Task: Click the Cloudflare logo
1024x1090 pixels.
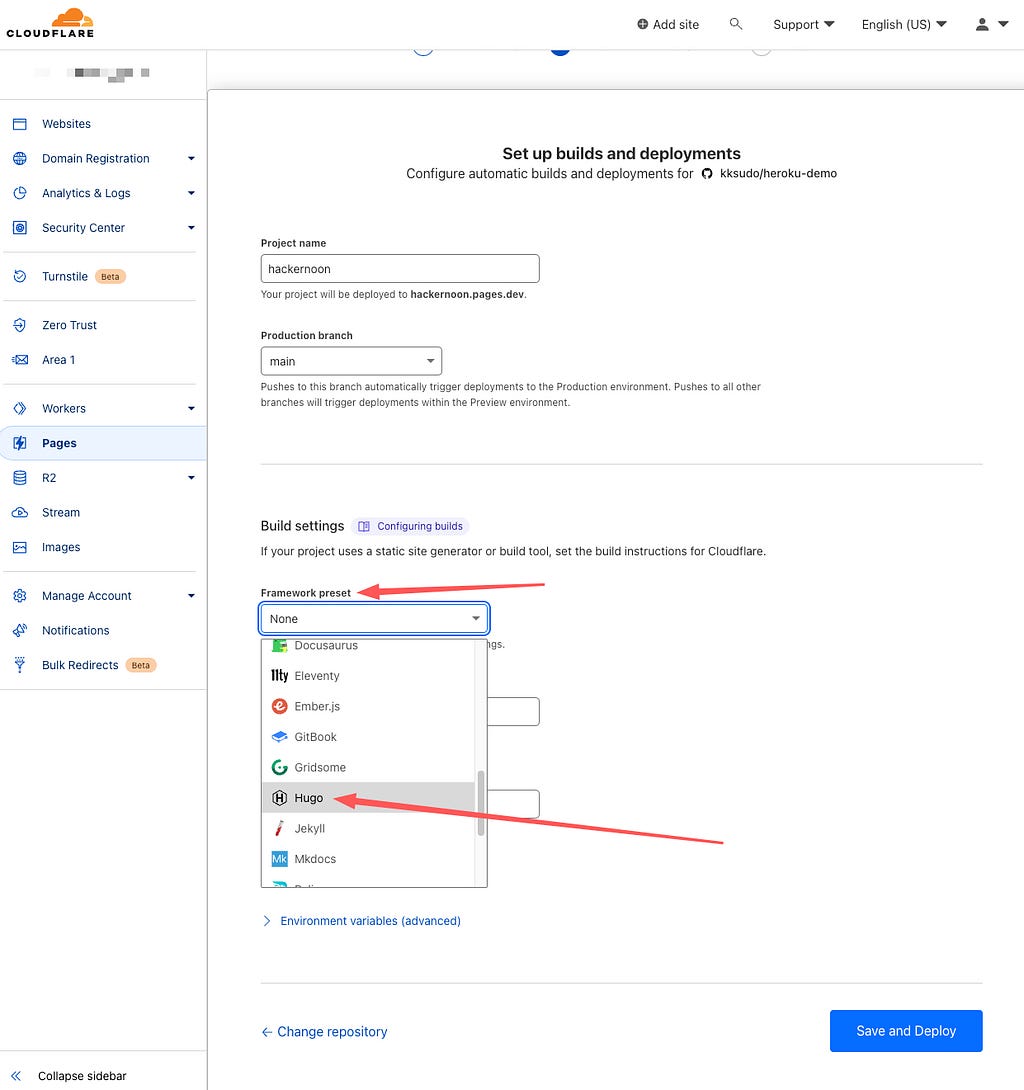Action: coord(50,23)
